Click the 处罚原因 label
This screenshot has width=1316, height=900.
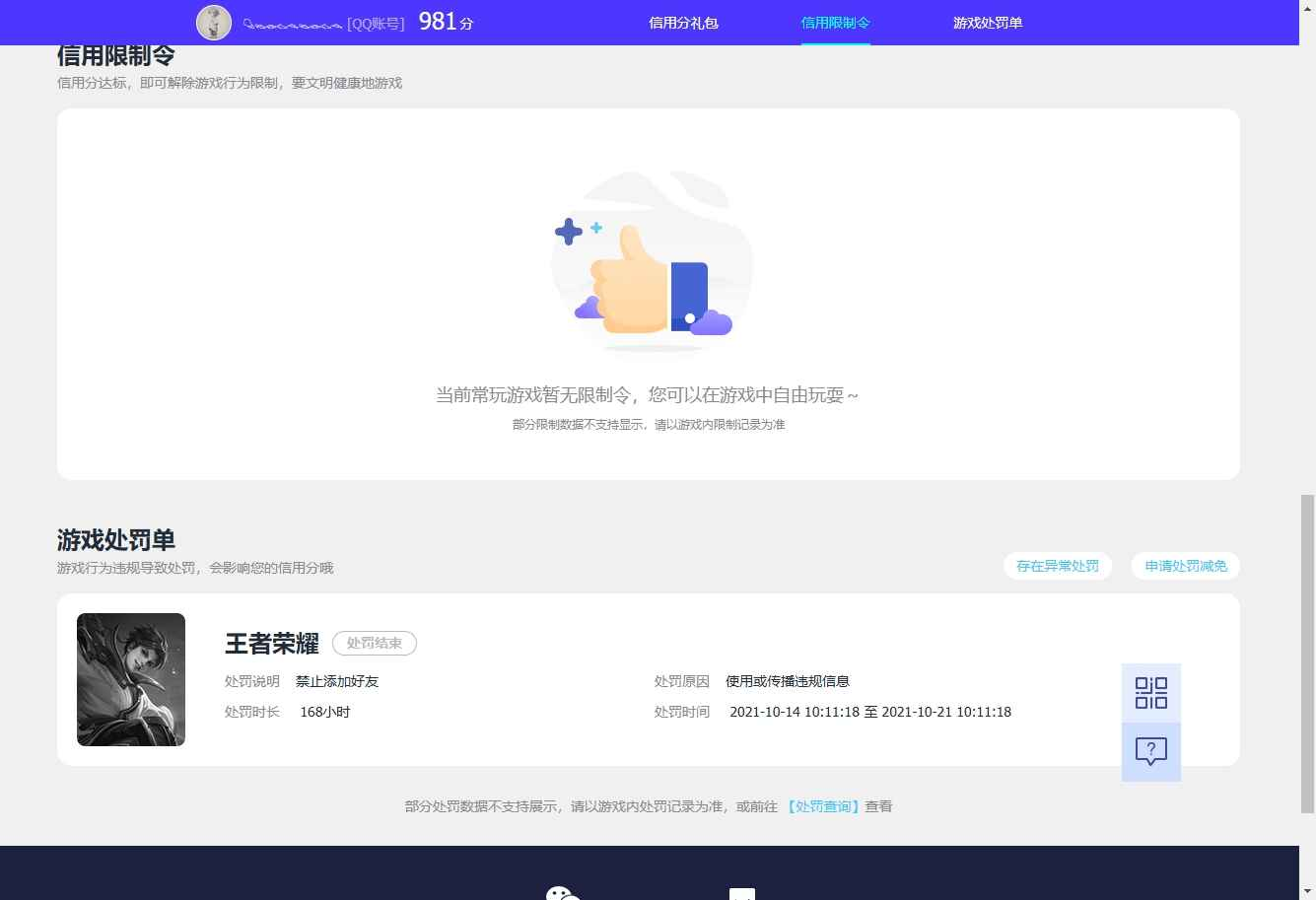tap(682, 681)
